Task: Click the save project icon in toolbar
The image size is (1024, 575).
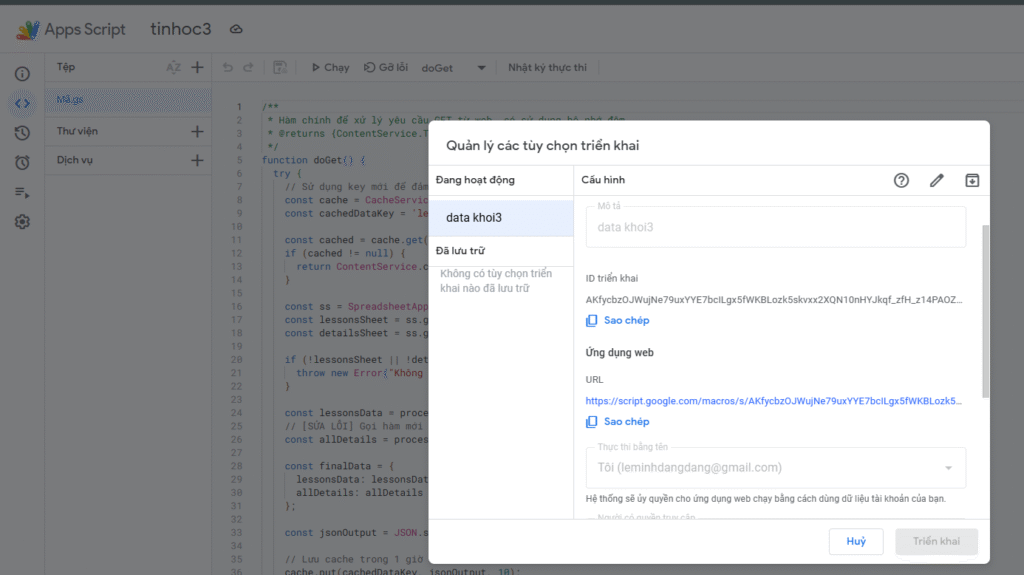Action: pos(280,67)
